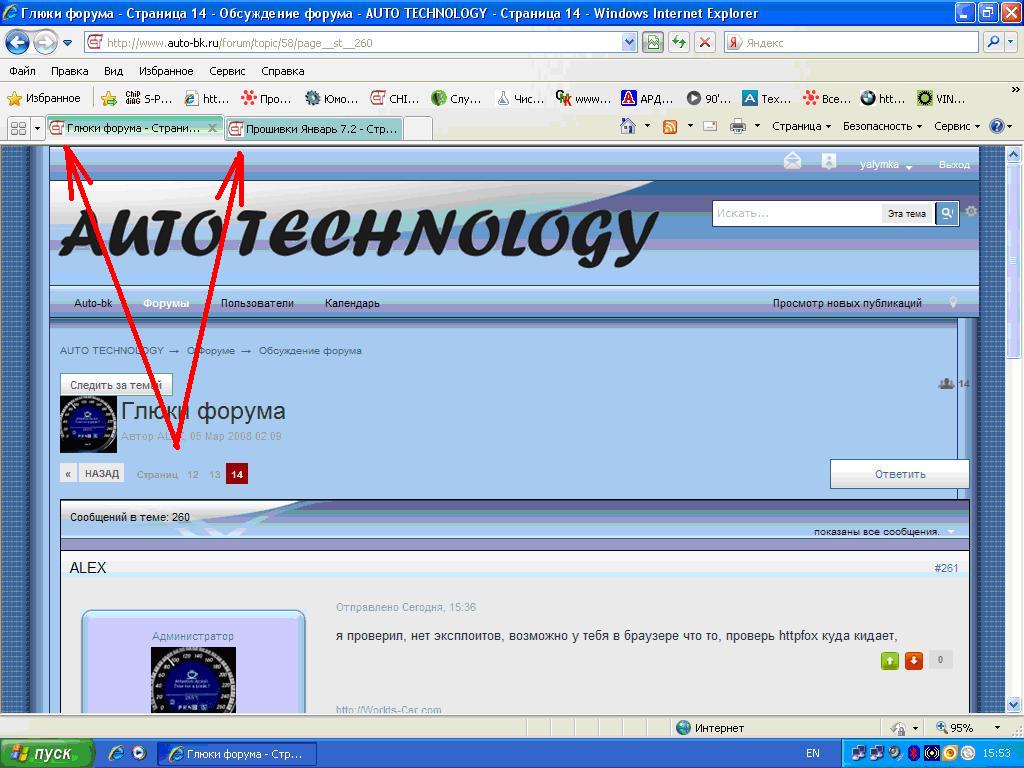Click the Print icon
Viewport: 1024px width, 768px height.
(738, 126)
